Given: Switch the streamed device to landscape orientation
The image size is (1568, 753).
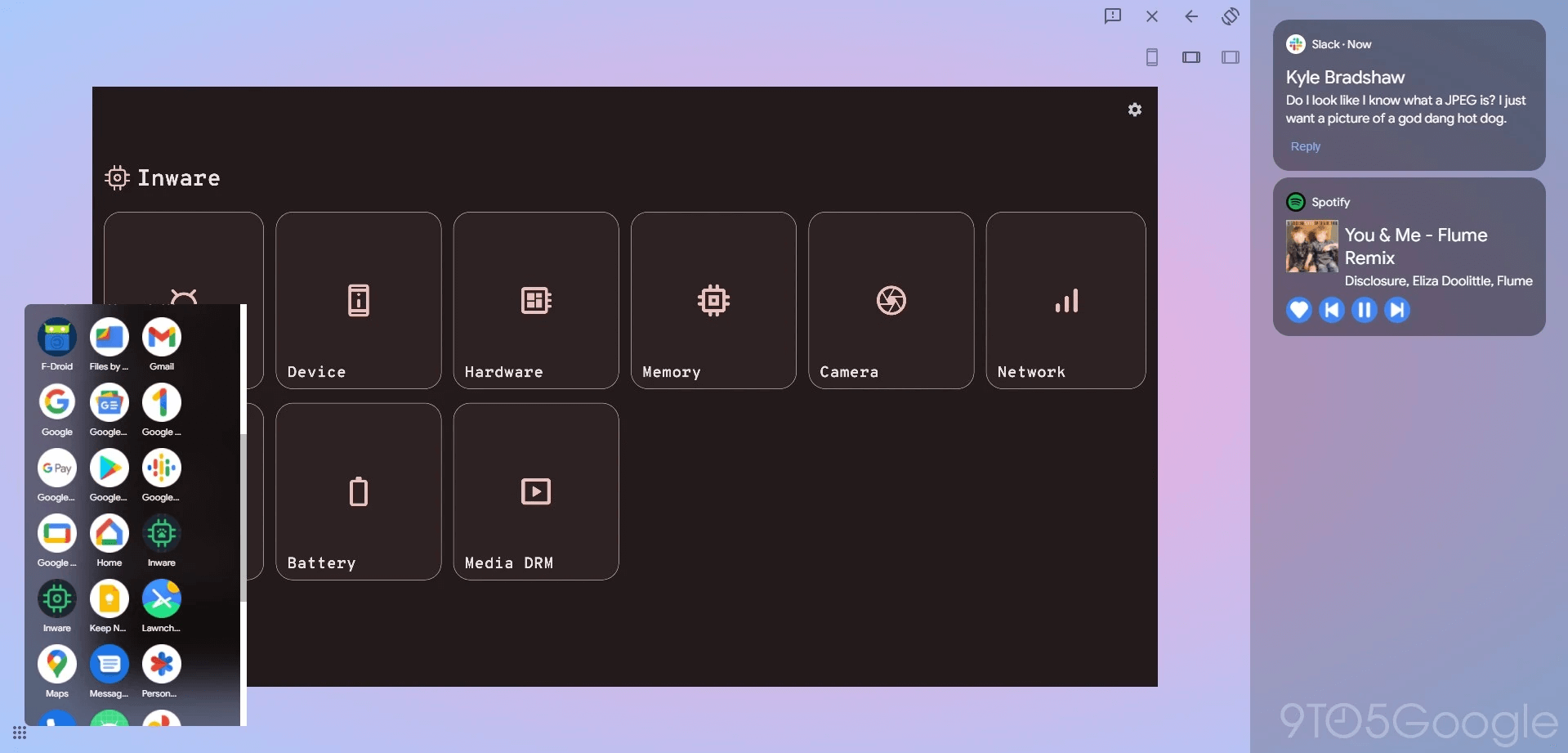Looking at the screenshot, I should [1191, 56].
